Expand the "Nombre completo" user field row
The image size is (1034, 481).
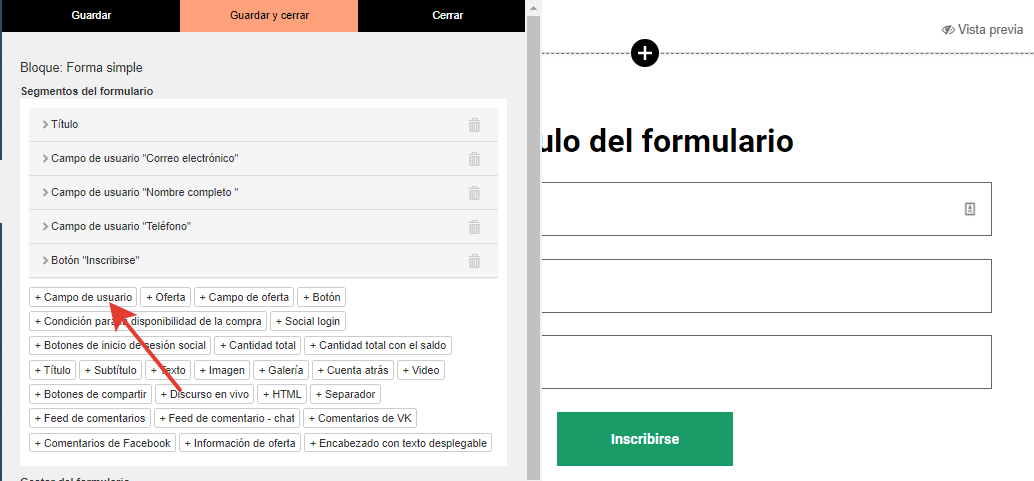pos(263,193)
